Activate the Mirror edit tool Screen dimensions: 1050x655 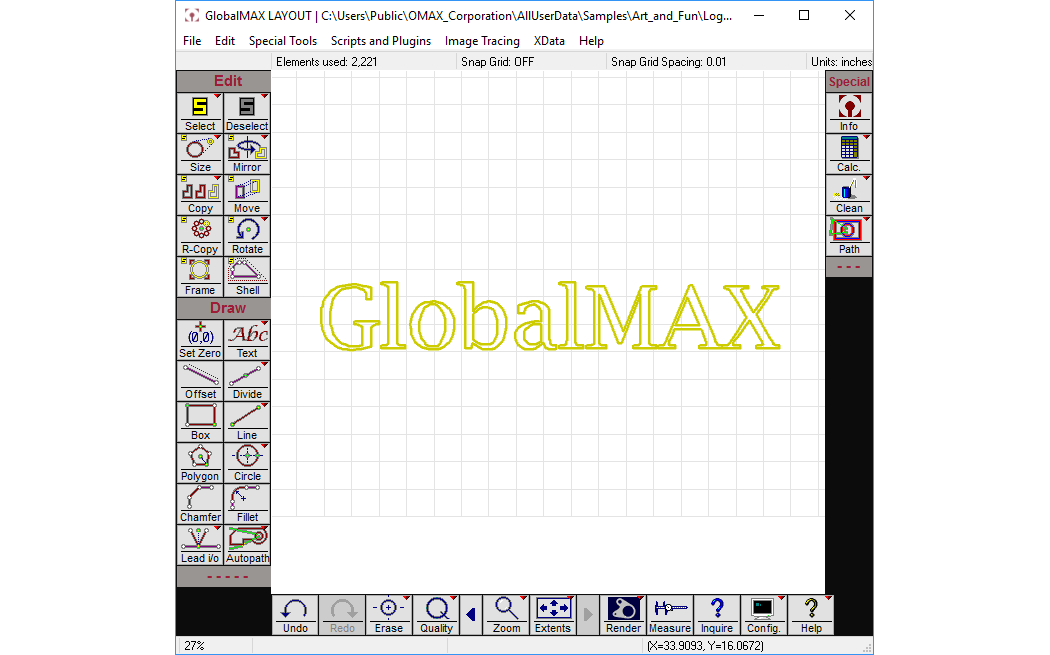(x=247, y=154)
